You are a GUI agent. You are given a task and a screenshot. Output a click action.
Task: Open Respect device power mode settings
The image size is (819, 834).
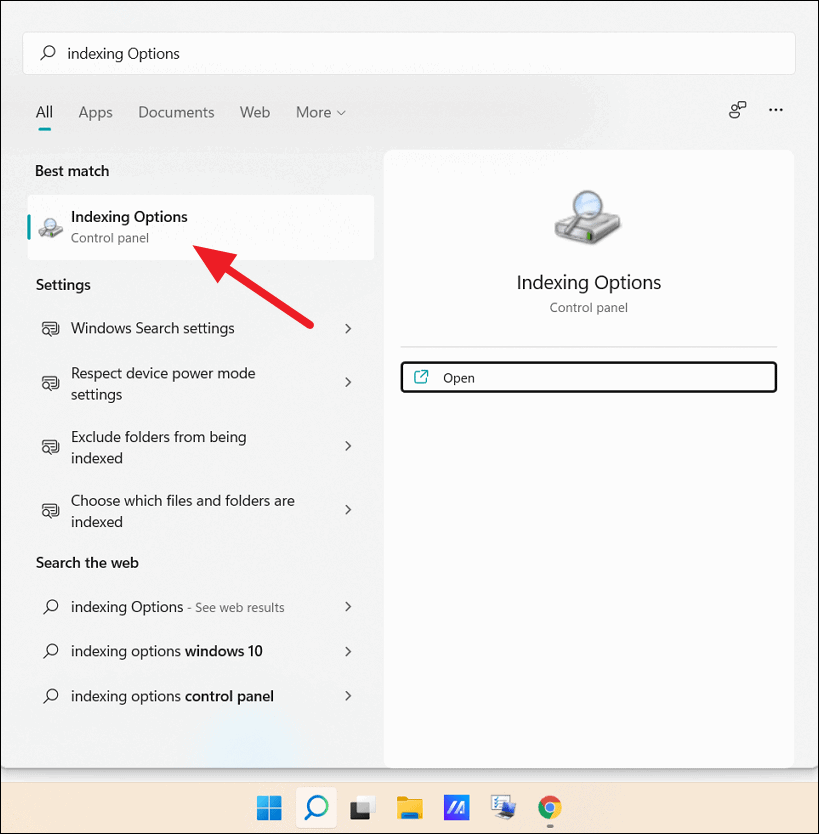[x=201, y=383]
